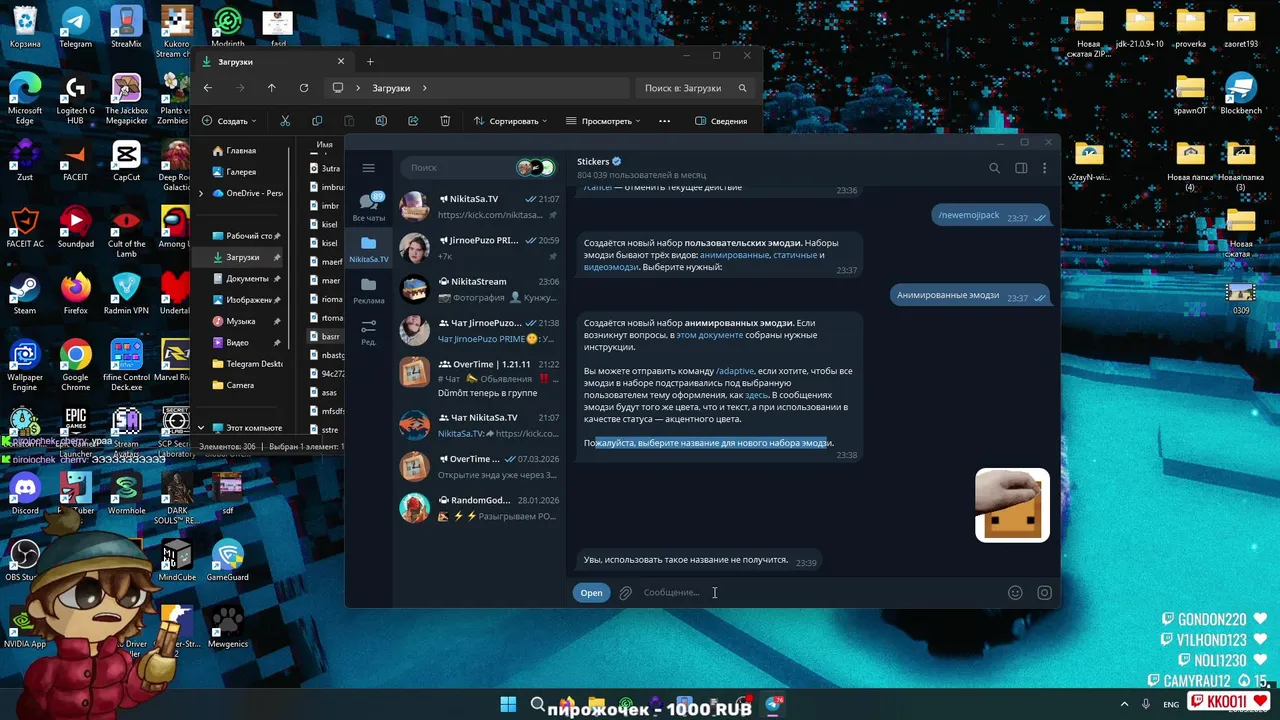Open the emoji picker in Telegram
This screenshot has width=1280, height=720.
click(1015, 593)
